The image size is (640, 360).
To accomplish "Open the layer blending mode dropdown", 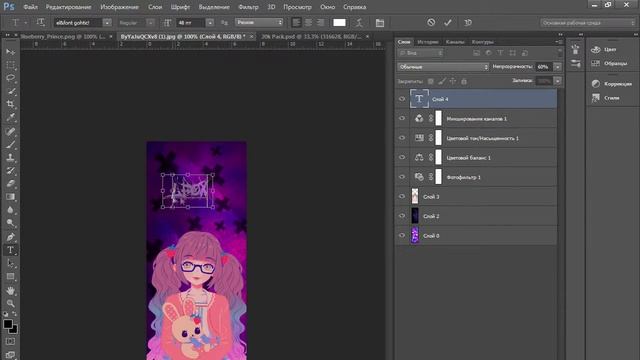I will click(x=442, y=67).
